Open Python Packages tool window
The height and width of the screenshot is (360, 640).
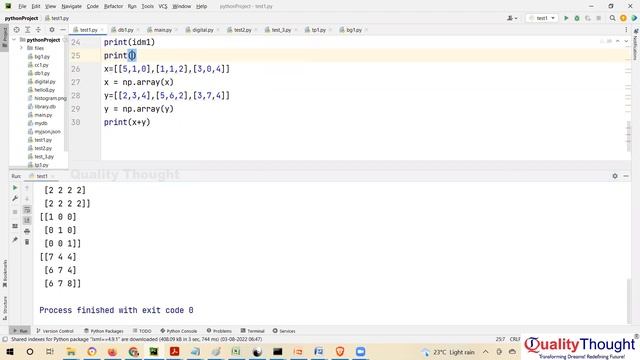click(x=104, y=331)
